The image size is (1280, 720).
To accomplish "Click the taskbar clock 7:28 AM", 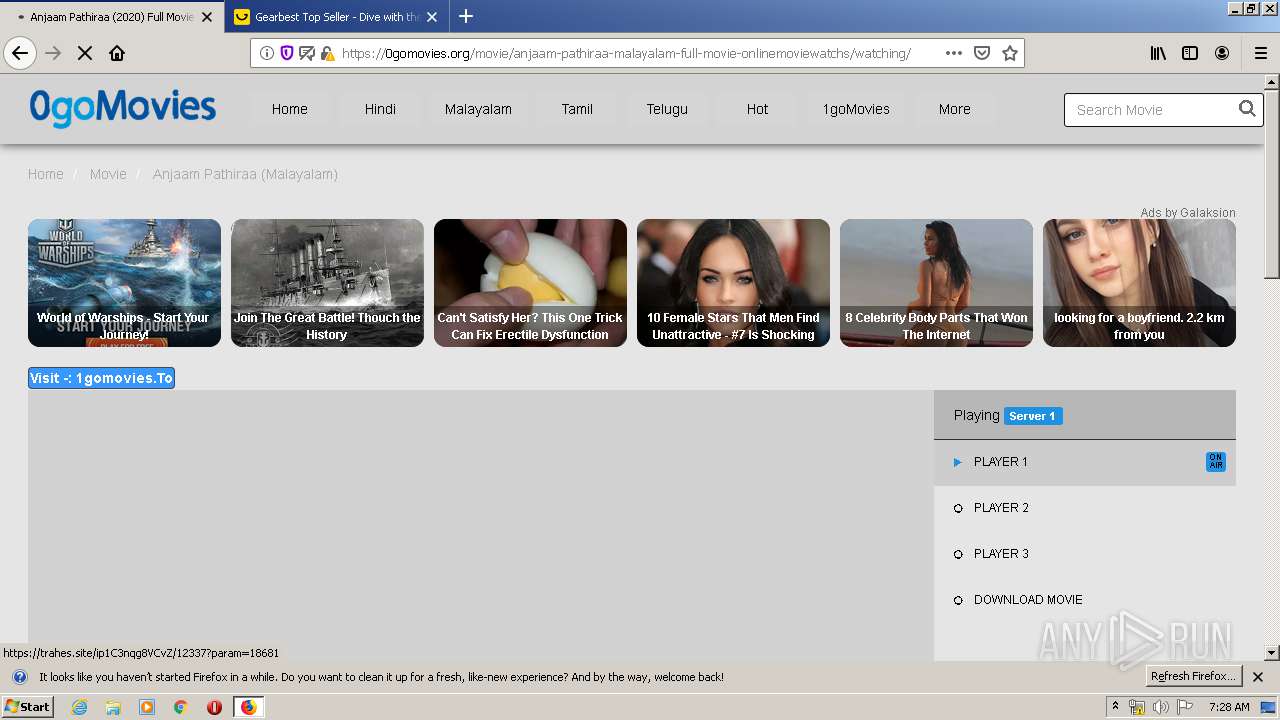I will [x=1229, y=707].
